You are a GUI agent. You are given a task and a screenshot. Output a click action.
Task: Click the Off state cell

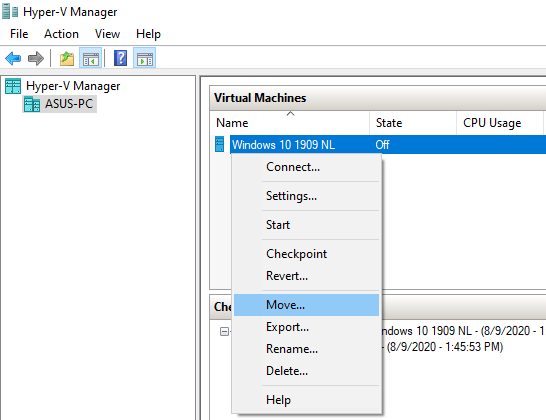382,145
